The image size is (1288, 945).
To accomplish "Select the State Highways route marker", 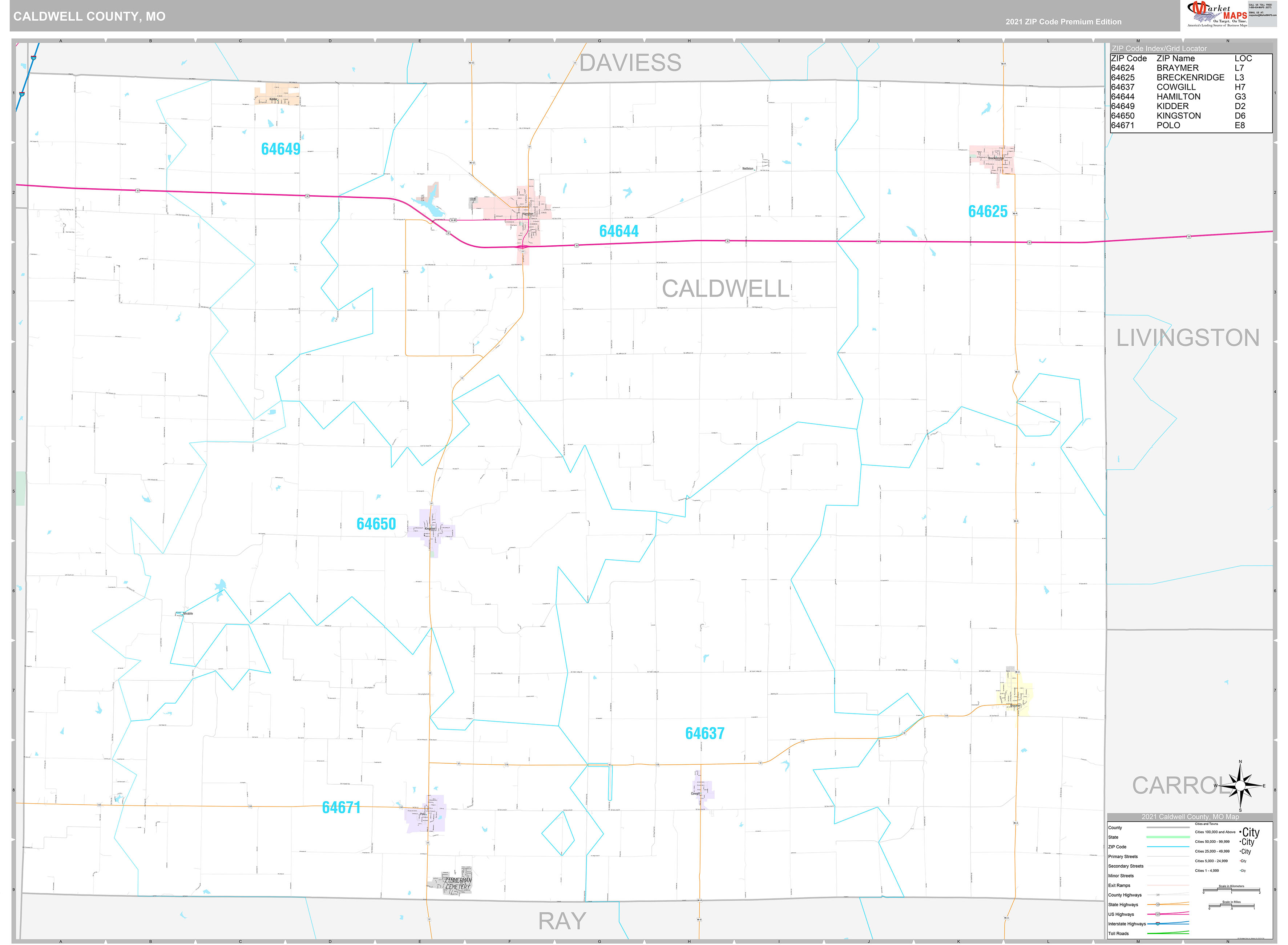I will (1158, 904).
